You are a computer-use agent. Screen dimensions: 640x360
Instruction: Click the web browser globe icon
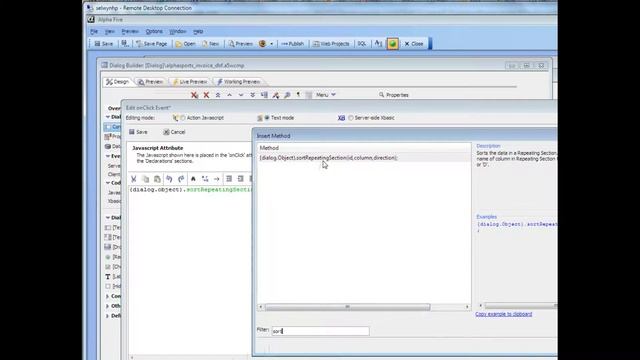pos(262,44)
